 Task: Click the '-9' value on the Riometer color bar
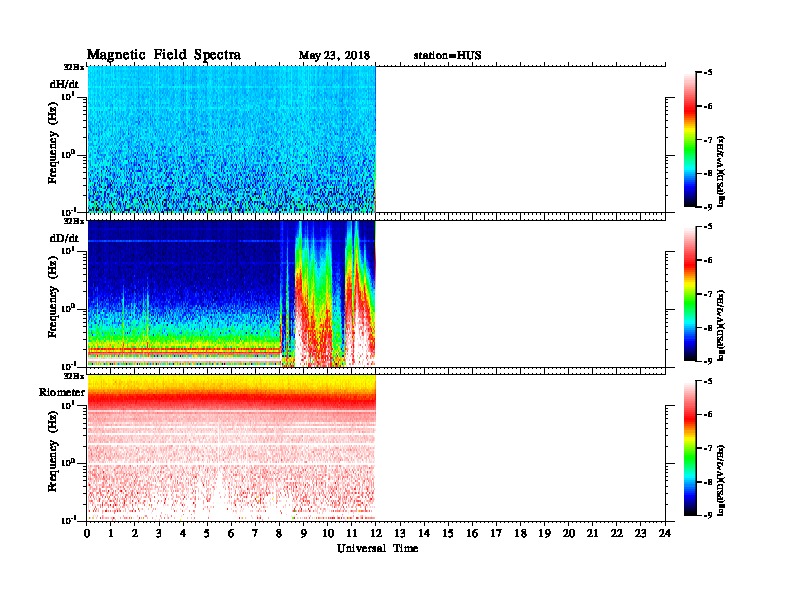[x=708, y=515]
